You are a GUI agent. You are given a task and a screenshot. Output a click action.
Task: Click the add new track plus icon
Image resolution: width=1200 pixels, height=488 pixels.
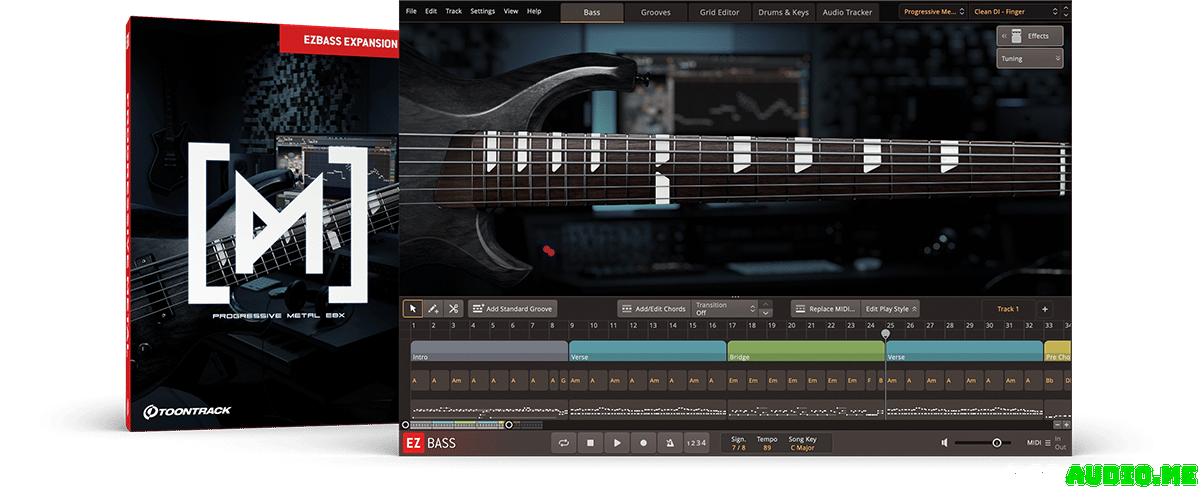[x=1044, y=309]
